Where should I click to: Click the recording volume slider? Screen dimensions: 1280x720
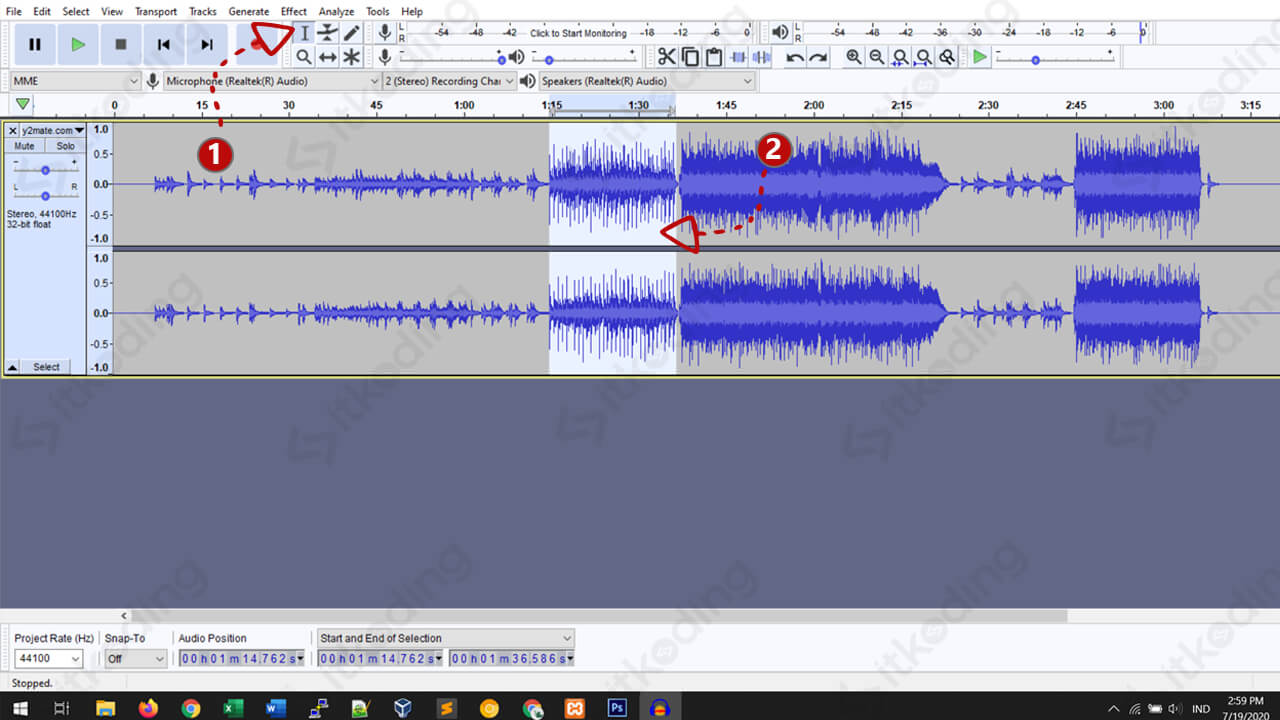[x=452, y=57]
